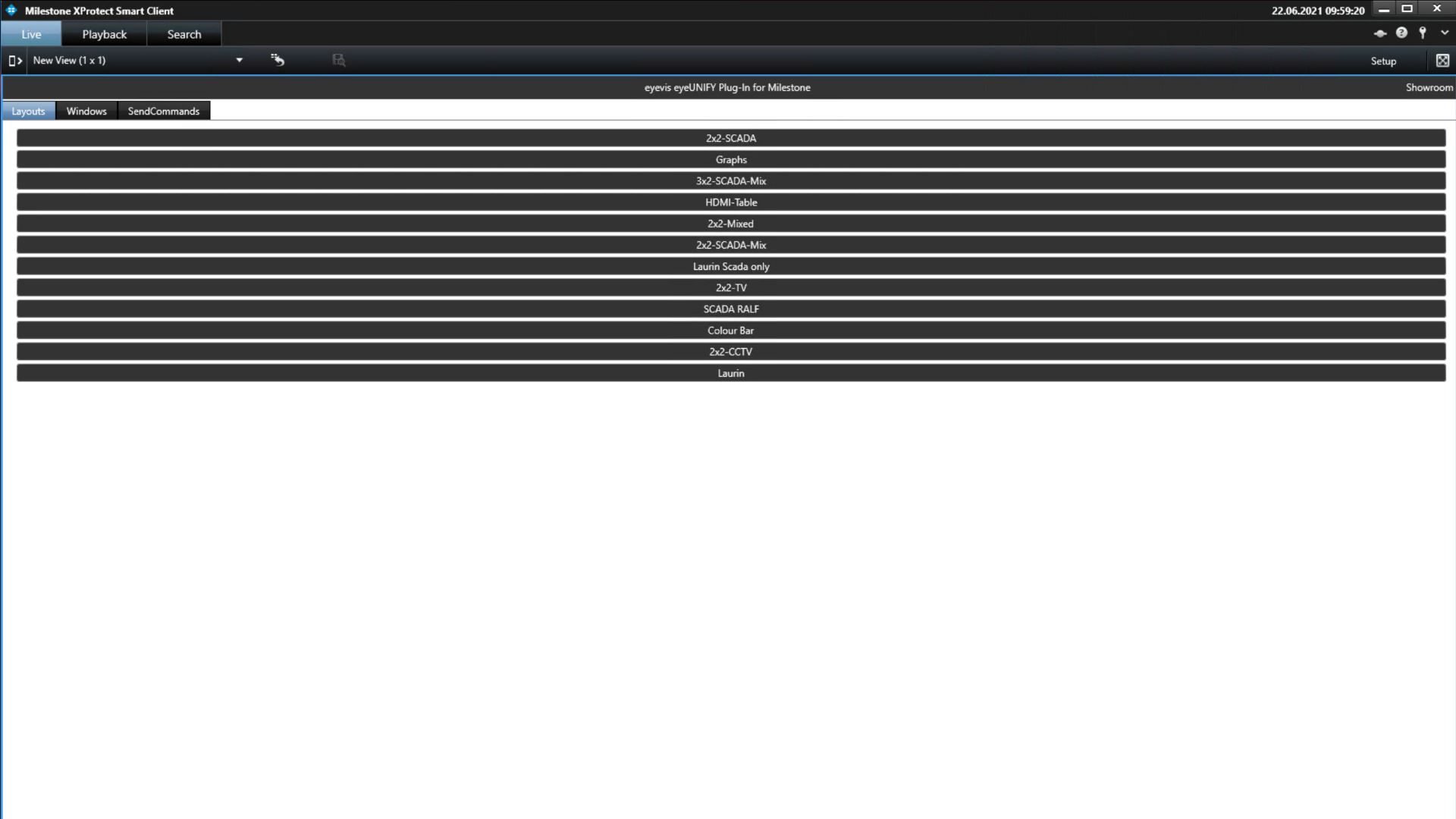Select the Windows plug-in tab
This screenshot has height=819, width=1456.
[86, 111]
